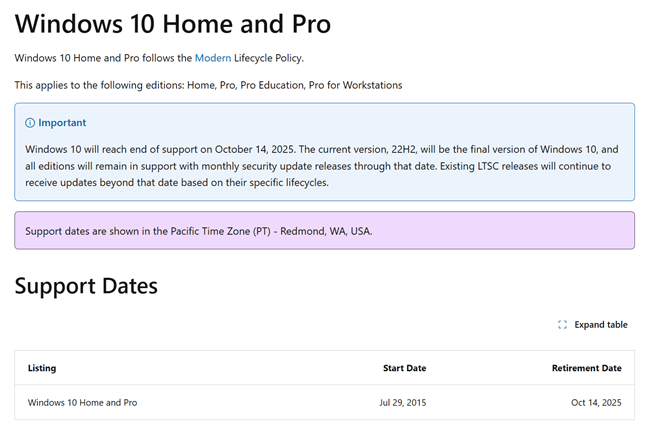Click the Expand table button label
The image size is (648, 430).
(x=601, y=325)
